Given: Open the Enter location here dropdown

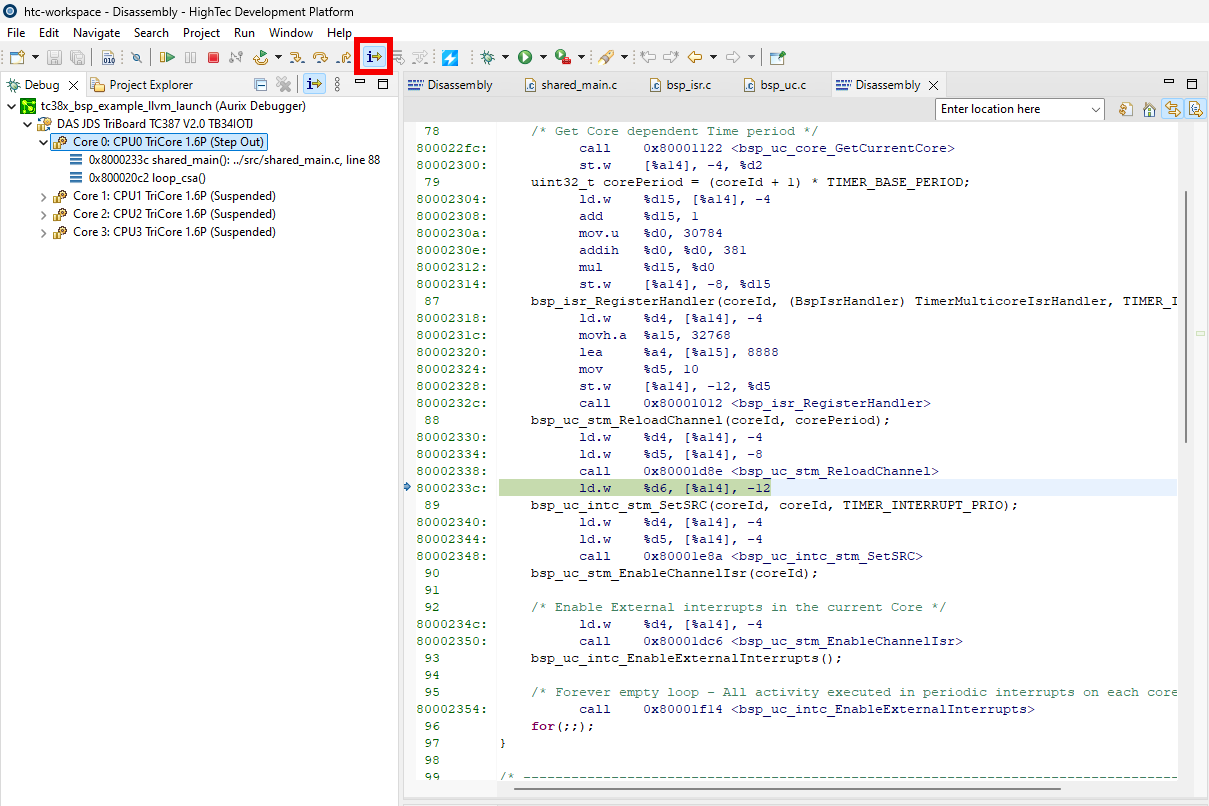Looking at the screenshot, I should tap(1096, 110).
